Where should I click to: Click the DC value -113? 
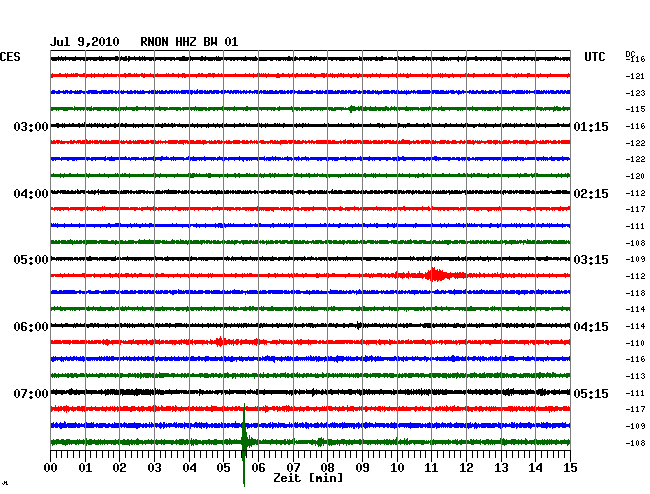pos(635,376)
